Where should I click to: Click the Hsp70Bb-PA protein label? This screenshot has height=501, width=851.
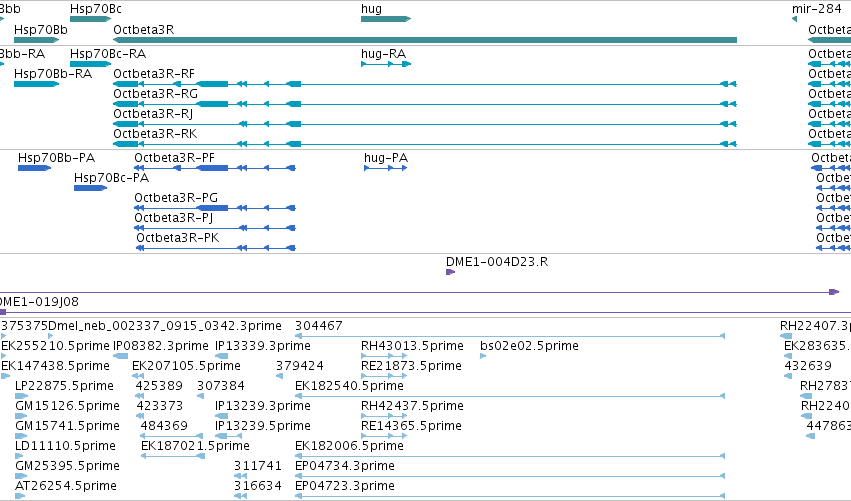pyautogui.click(x=56, y=158)
